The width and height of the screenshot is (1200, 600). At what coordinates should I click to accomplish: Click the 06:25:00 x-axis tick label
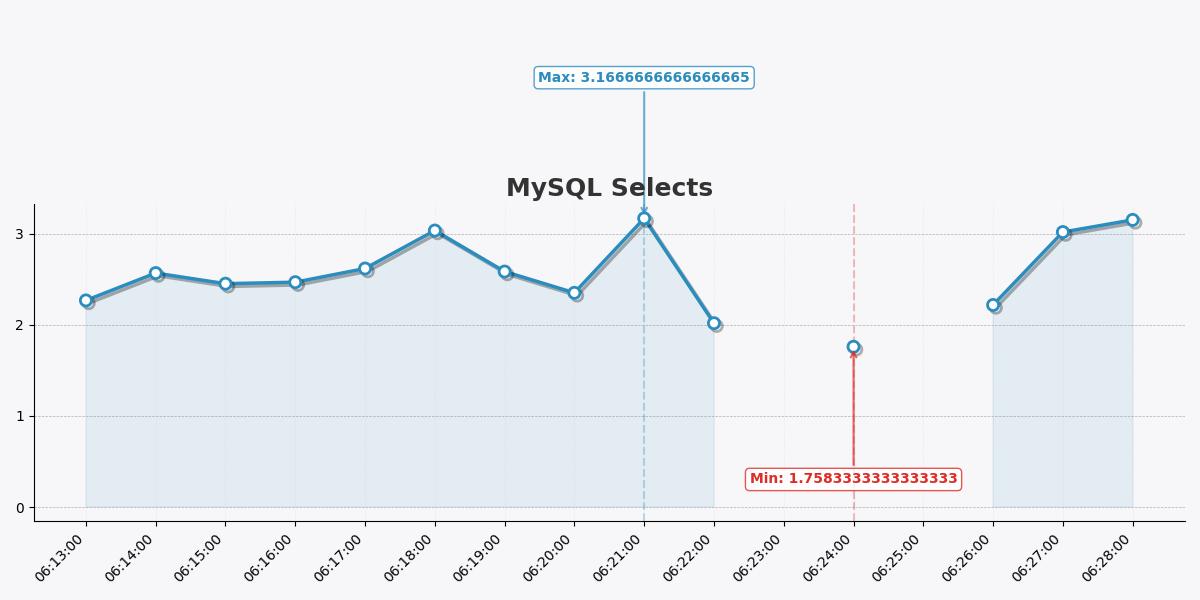click(x=898, y=558)
